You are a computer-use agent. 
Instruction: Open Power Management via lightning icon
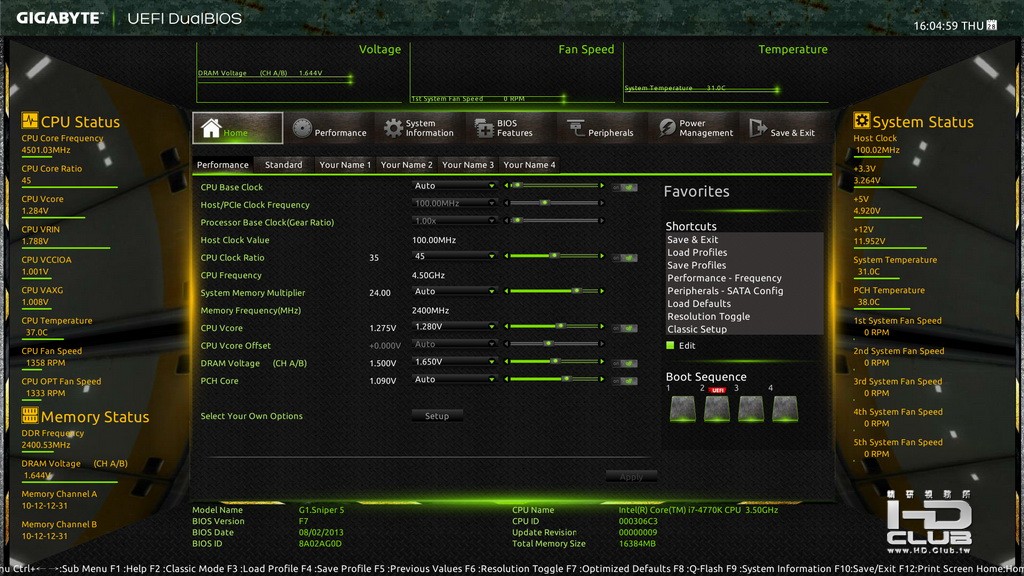(667, 128)
